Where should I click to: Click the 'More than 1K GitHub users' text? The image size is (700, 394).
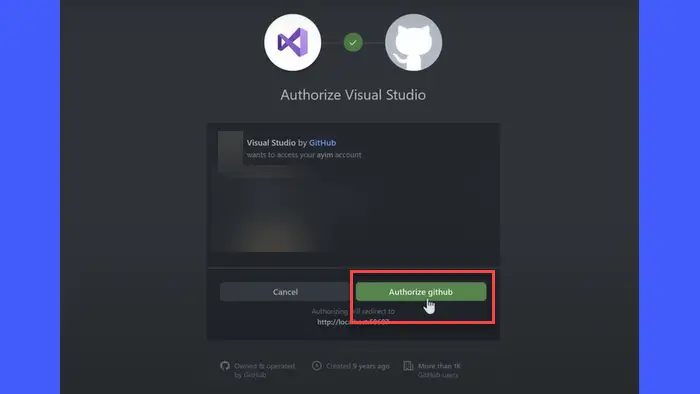(x=439, y=370)
